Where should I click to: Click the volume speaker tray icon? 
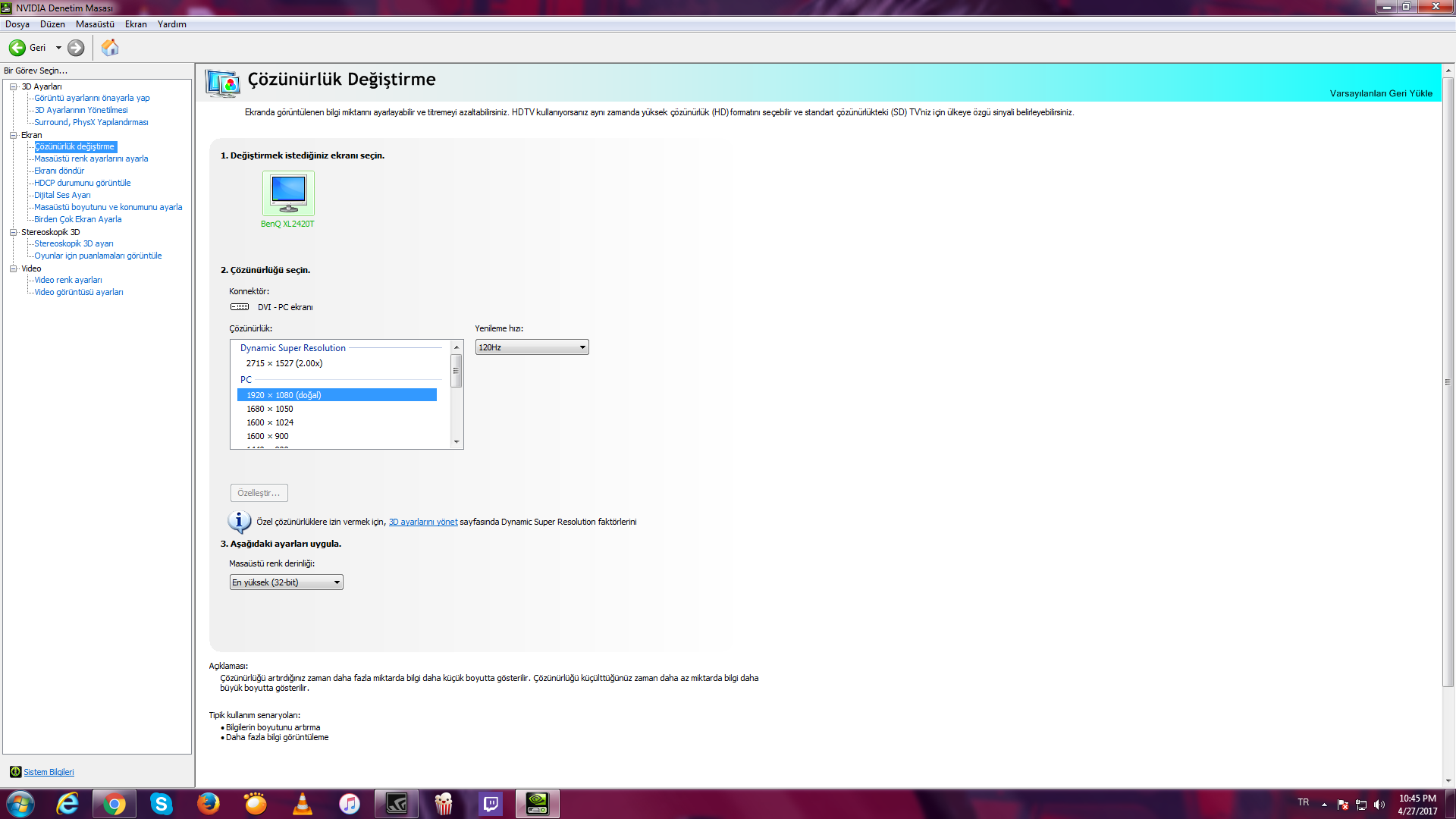(x=1379, y=805)
